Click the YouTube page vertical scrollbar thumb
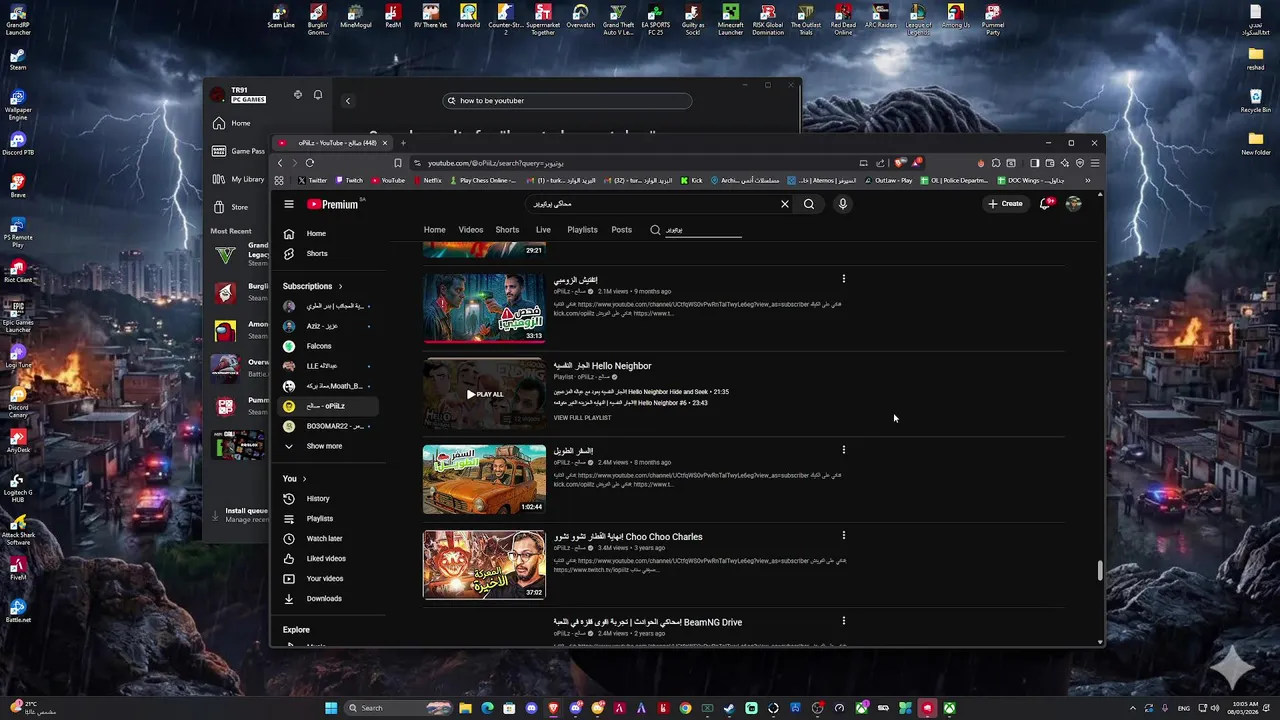1280x720 pixels. click(1100, 571)
